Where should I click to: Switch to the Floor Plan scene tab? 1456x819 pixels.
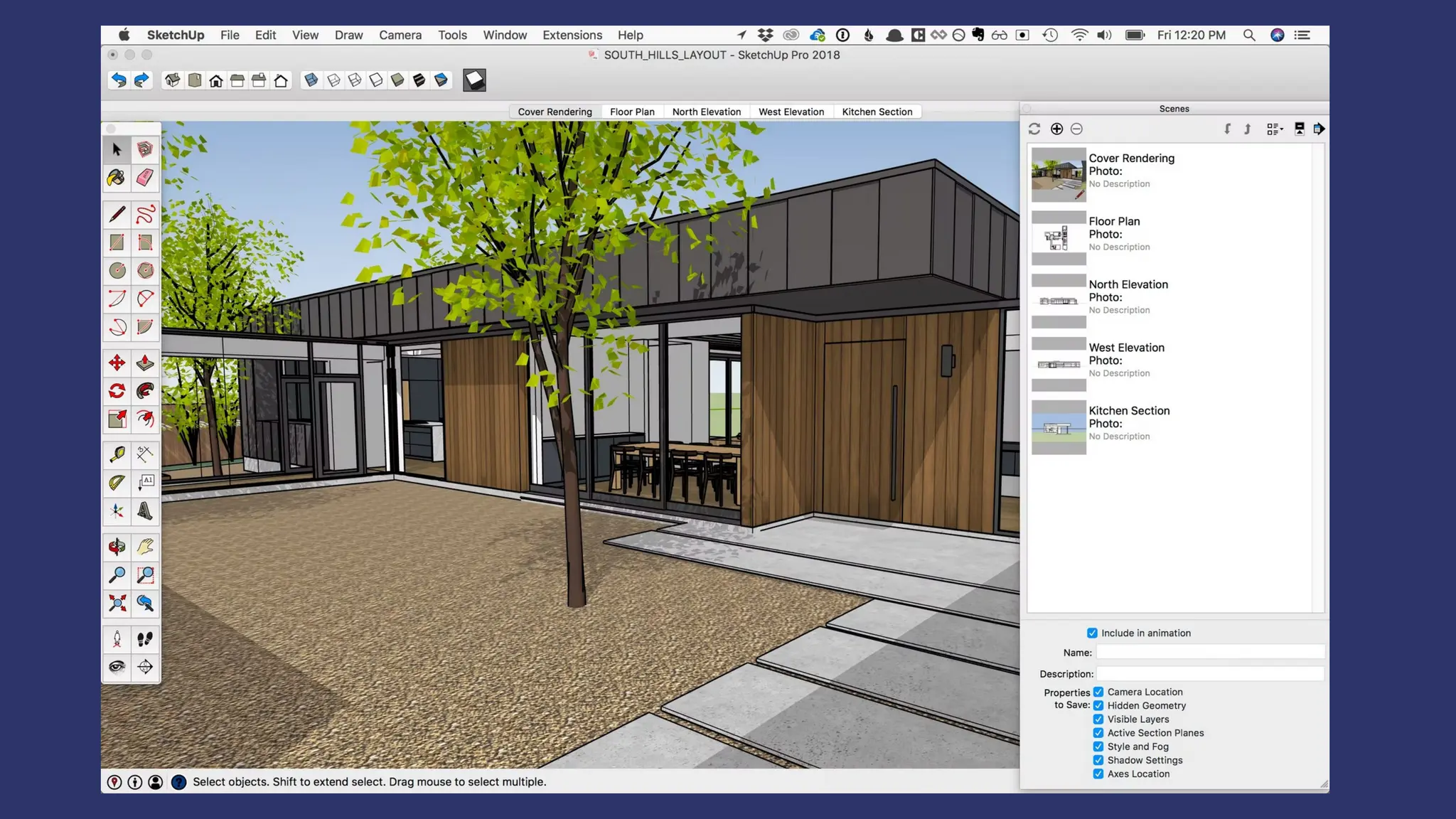point(632,112)
